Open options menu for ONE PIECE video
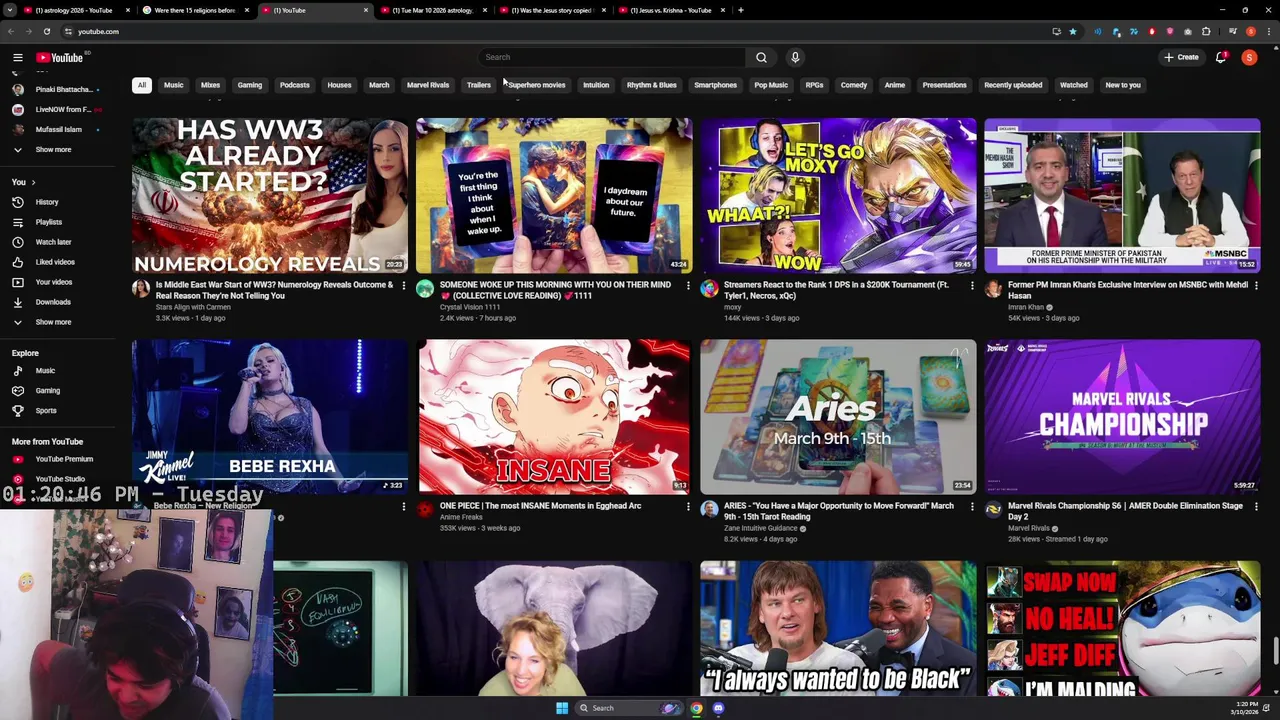The image size is (1280, 720). click(x=688, y=507)
